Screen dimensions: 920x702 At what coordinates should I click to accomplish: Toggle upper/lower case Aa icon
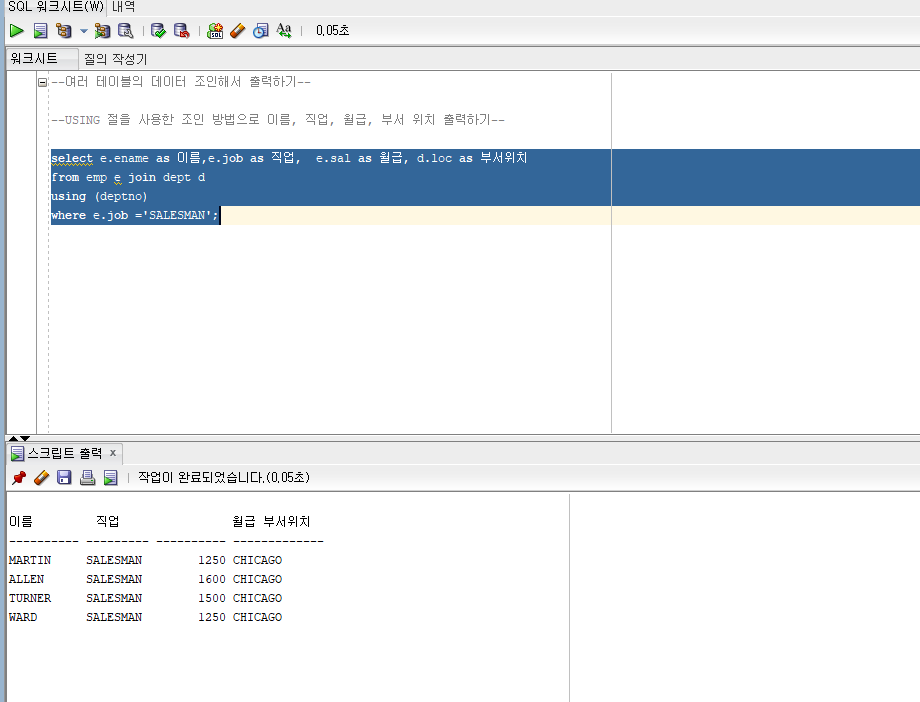pyautogui.click(x=284, y=31)
